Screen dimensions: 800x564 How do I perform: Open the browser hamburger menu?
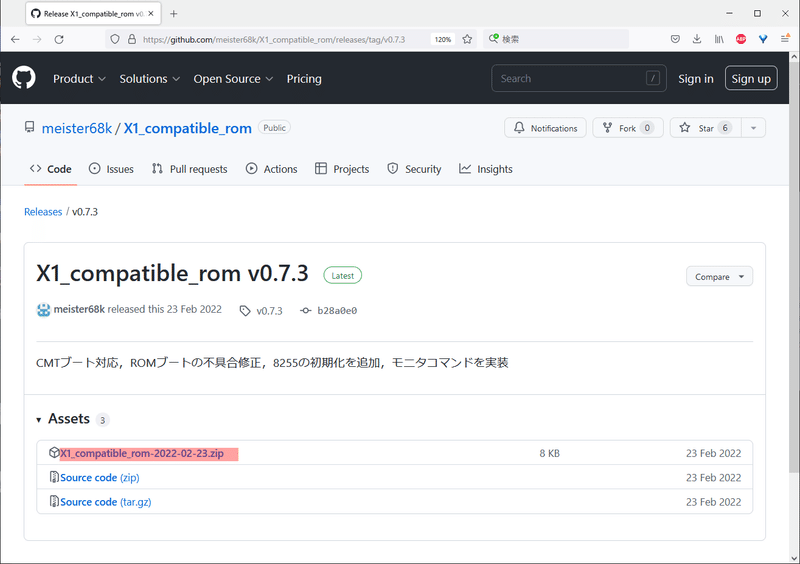[x=785, y=39]
